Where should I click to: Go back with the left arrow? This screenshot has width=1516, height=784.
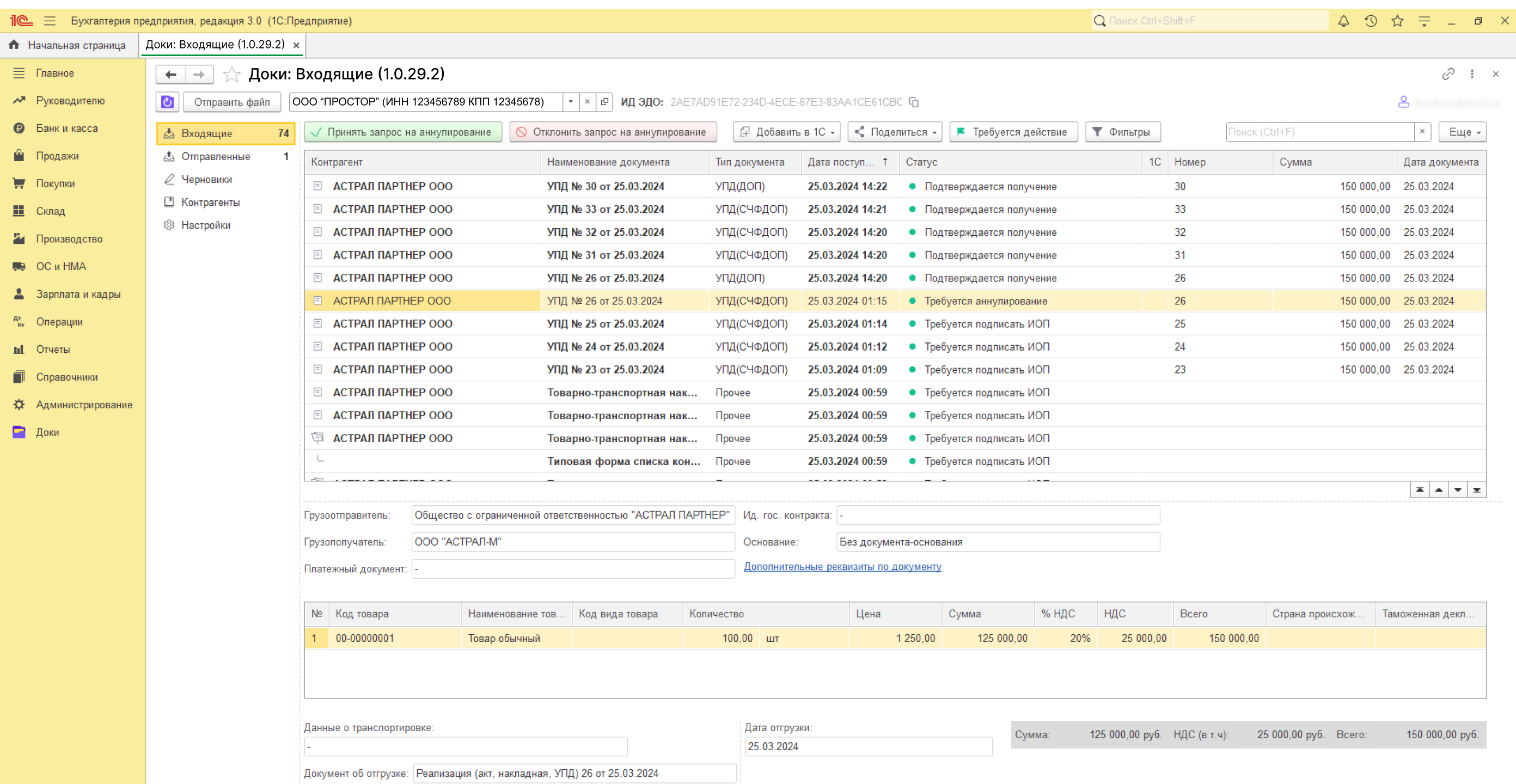[x=170, y=74]
